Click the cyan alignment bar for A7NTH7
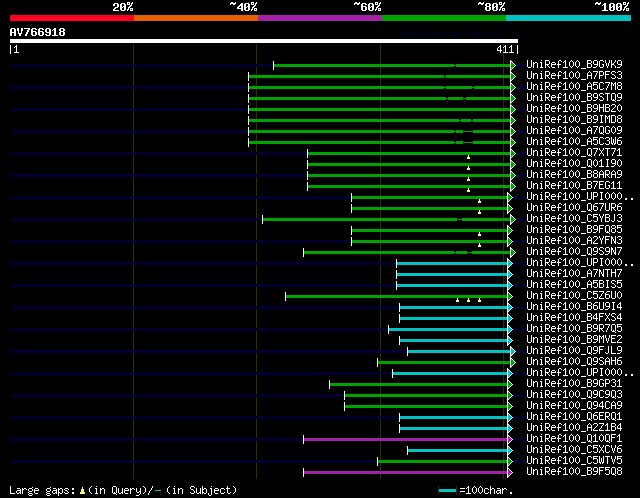 [452, 275]
